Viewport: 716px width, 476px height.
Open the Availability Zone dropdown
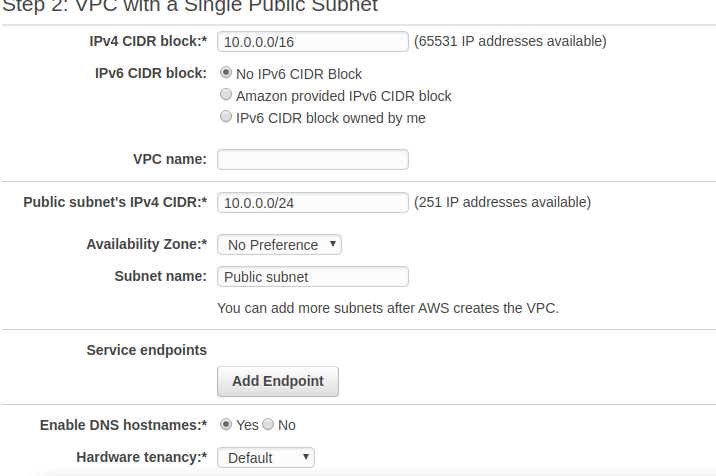coord(279,245)
